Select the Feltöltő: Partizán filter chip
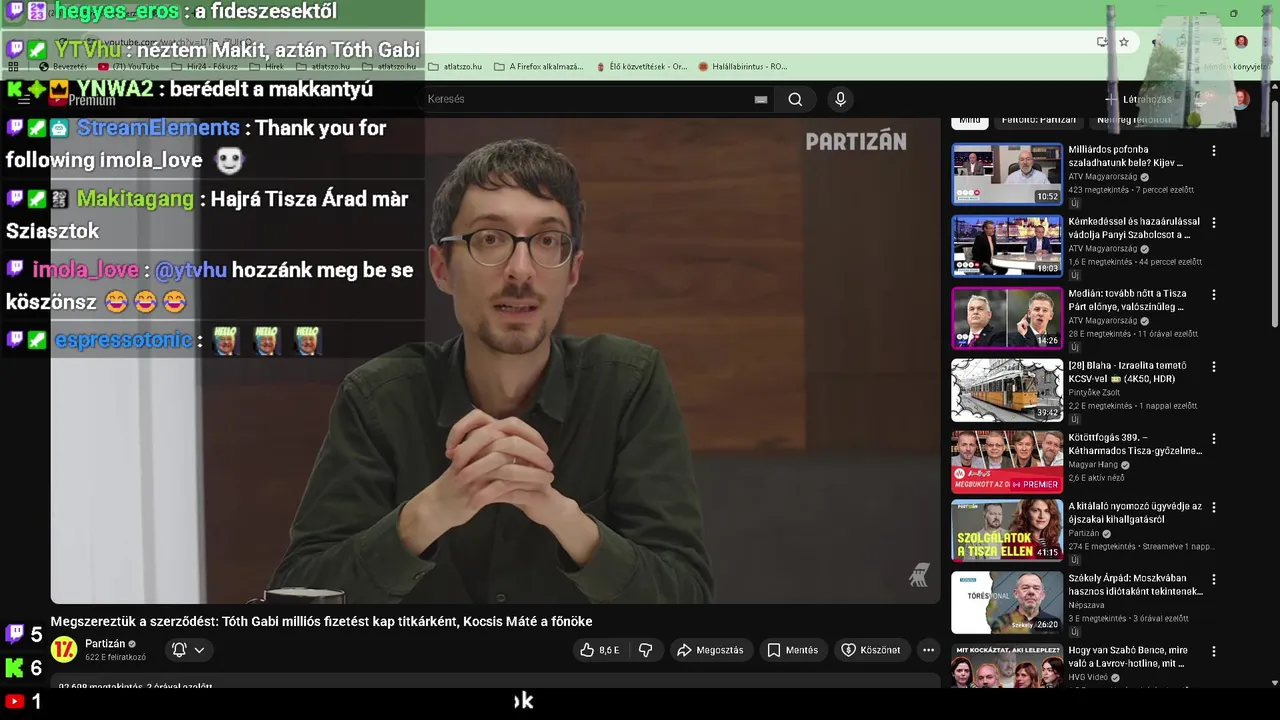1280x720 pixels. pos(1039,120)
